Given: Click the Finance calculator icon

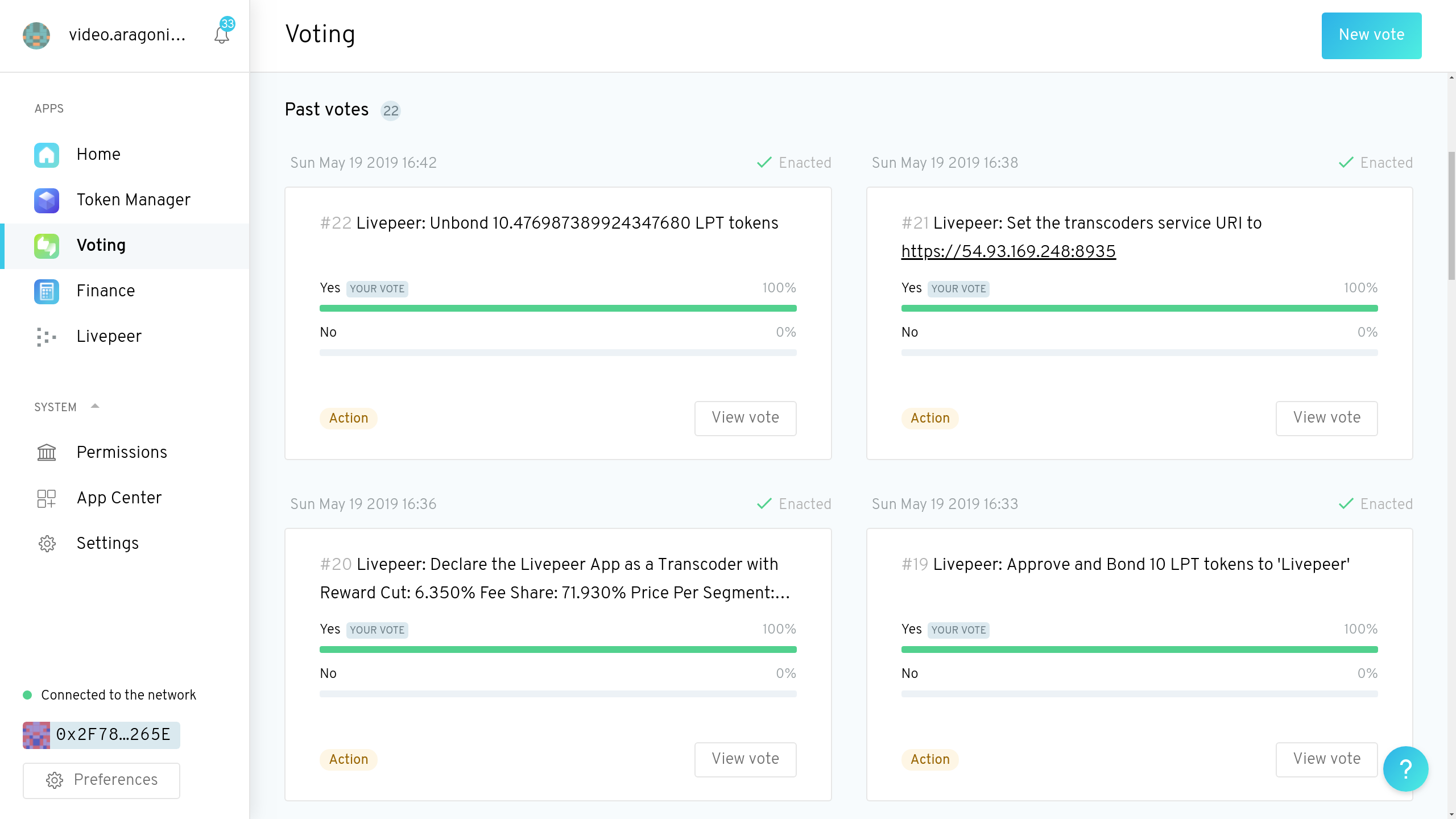Looking at the screenshot, I should tap(47, 291).
